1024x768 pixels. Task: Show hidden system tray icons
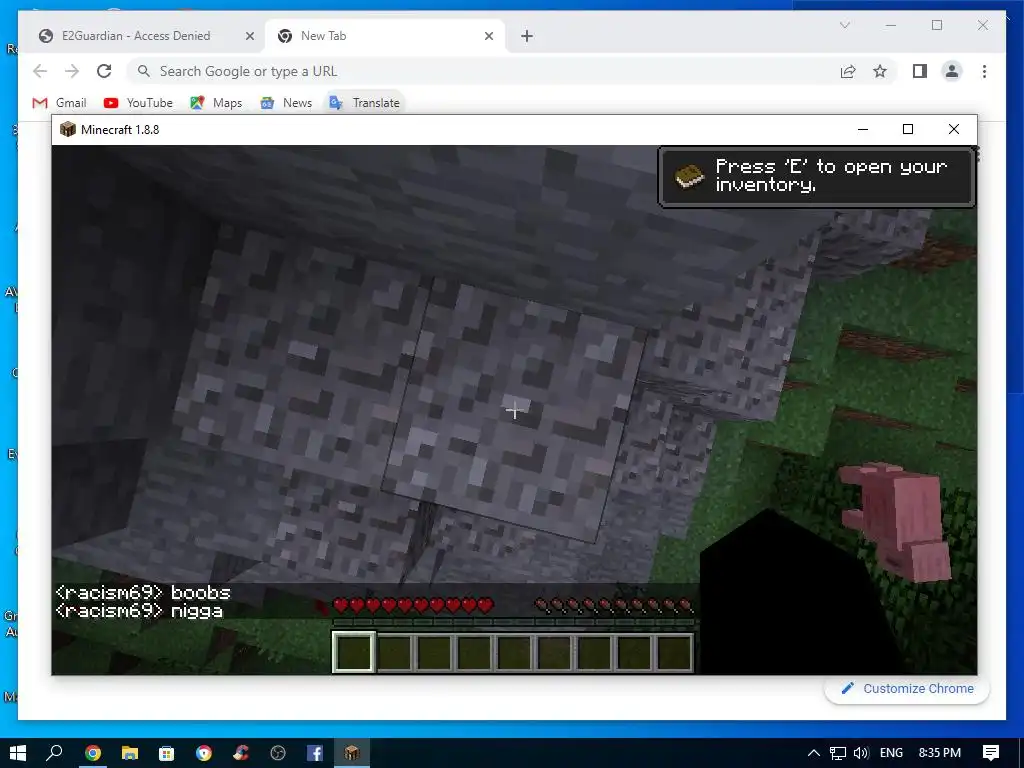(x=814, y=753)
